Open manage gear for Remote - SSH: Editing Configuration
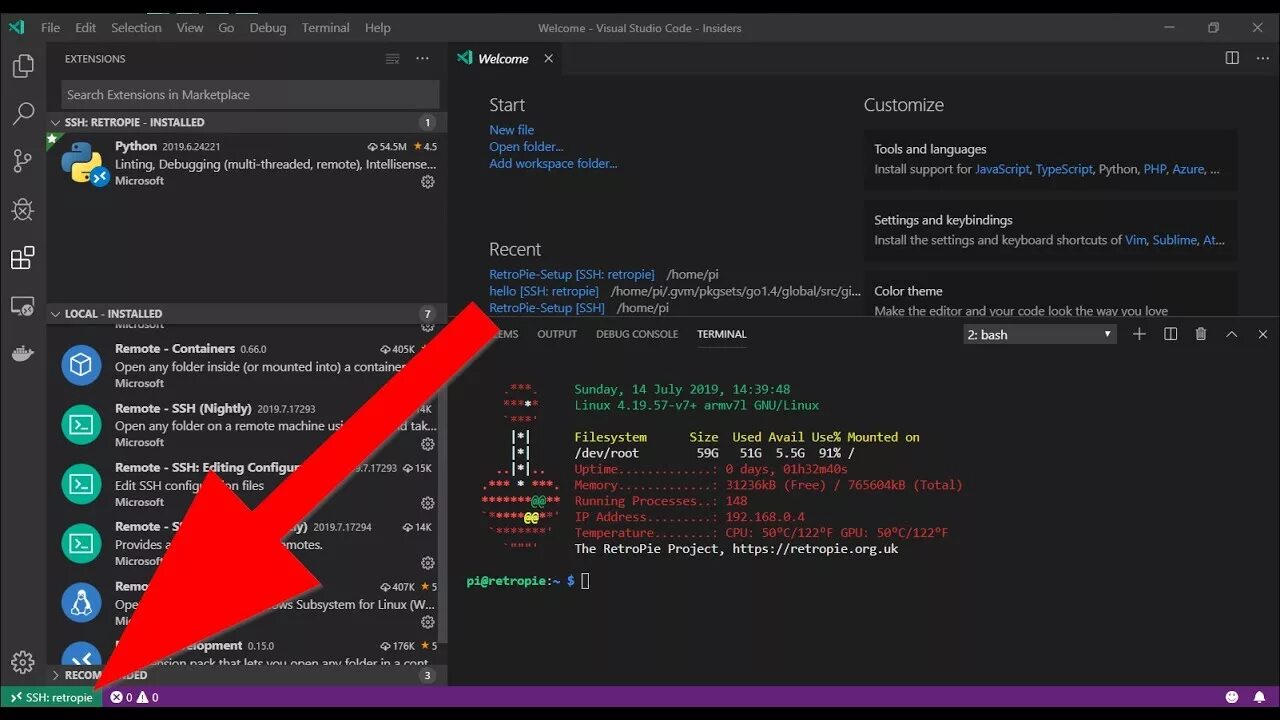Viewport: 1280px width, 720px height. coord(428,503)
